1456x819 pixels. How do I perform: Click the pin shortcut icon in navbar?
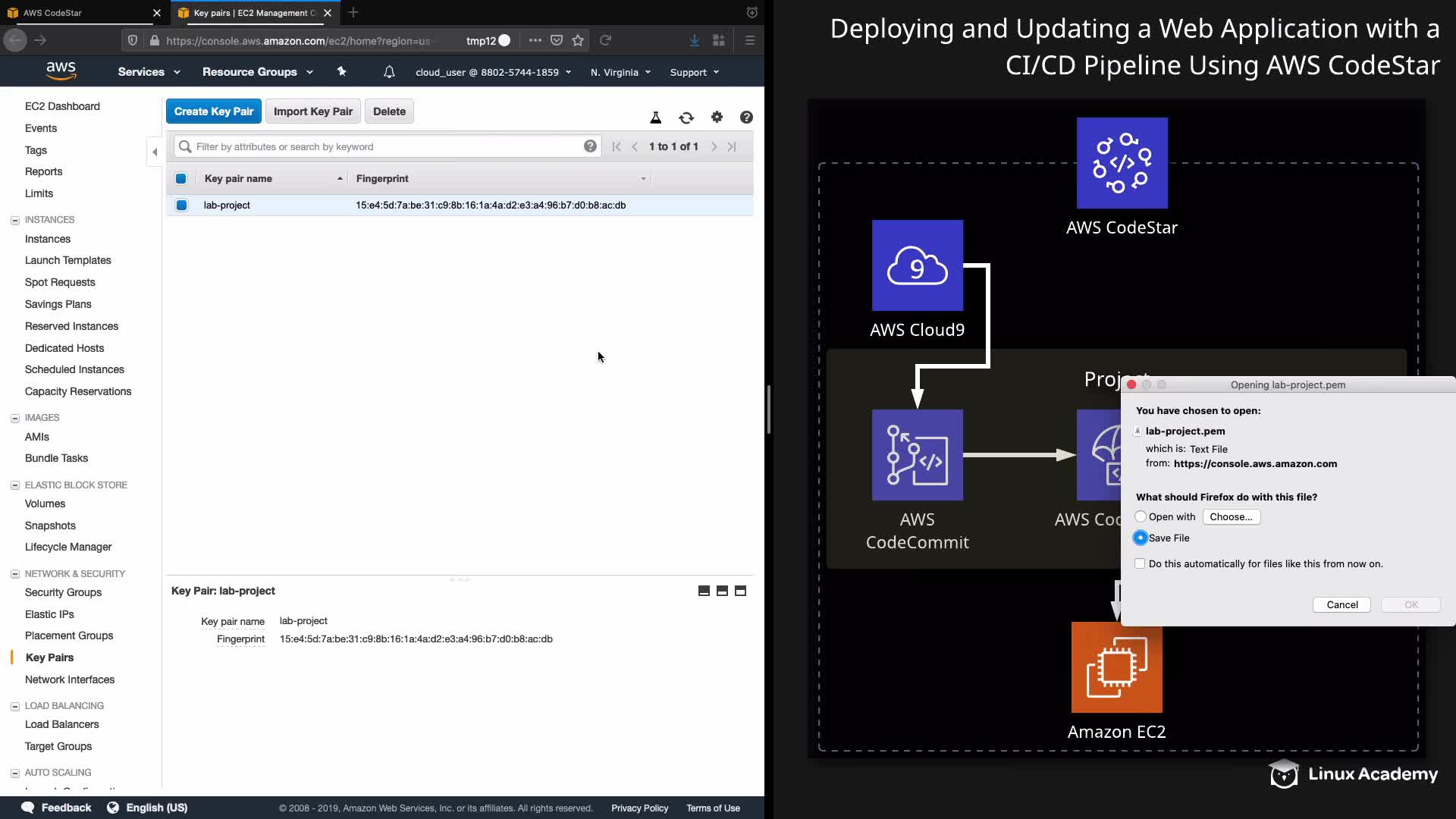[x=341, y=71]
